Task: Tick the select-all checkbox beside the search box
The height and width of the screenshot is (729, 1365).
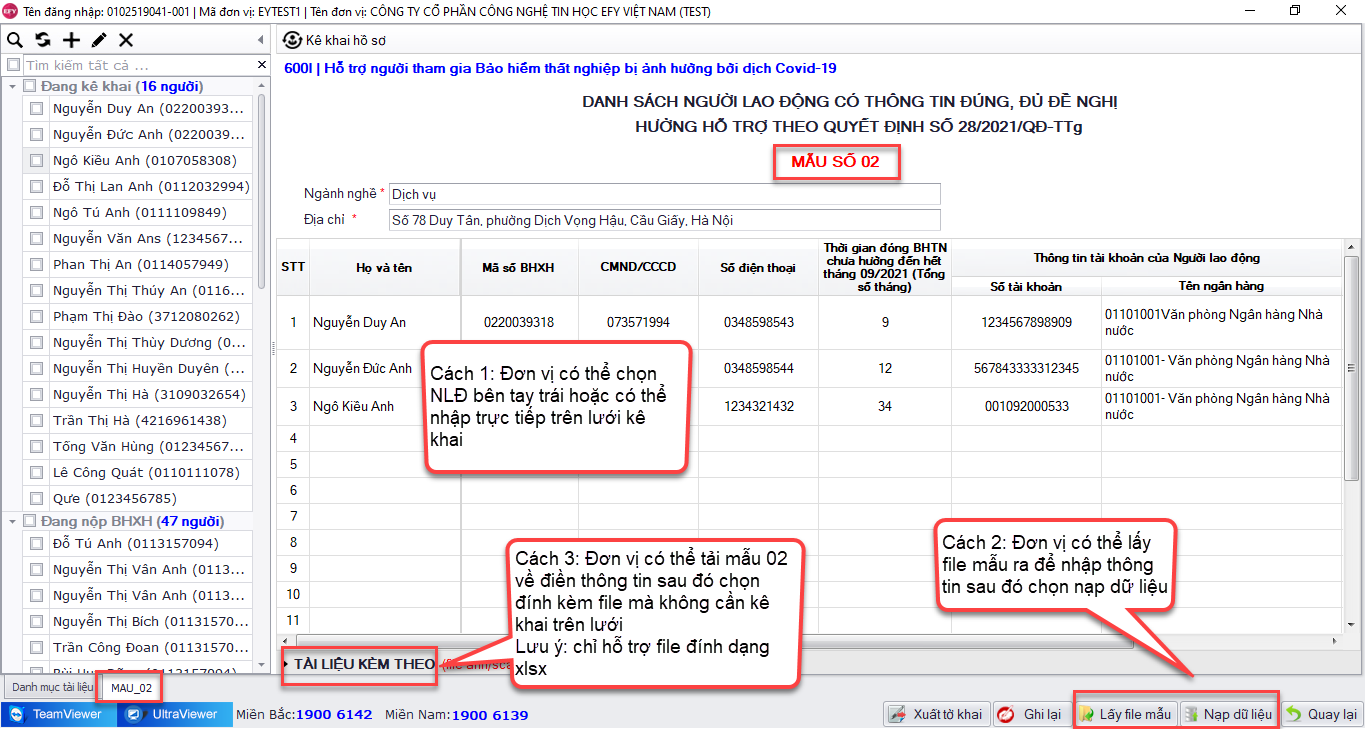Action: (13, 65)
